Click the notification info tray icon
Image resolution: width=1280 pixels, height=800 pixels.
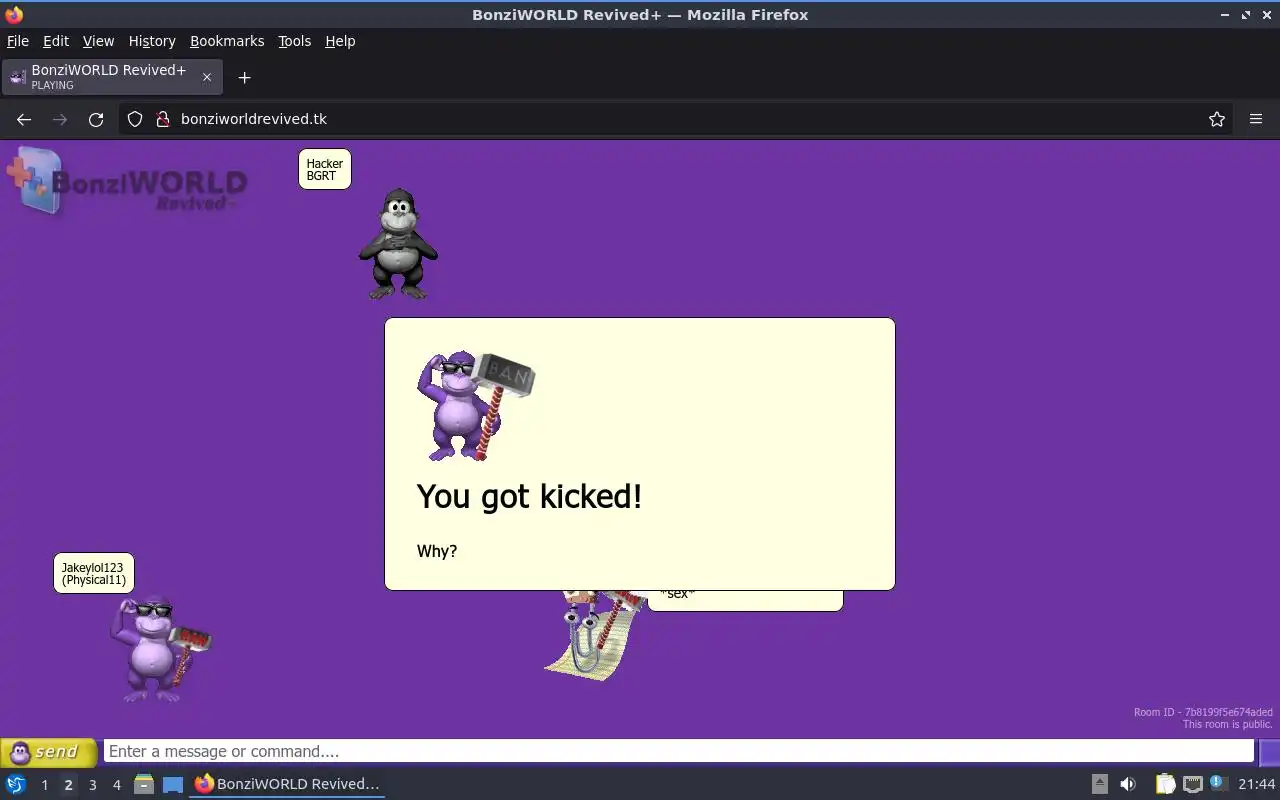pyautogui.click(x=1217, y=783)
